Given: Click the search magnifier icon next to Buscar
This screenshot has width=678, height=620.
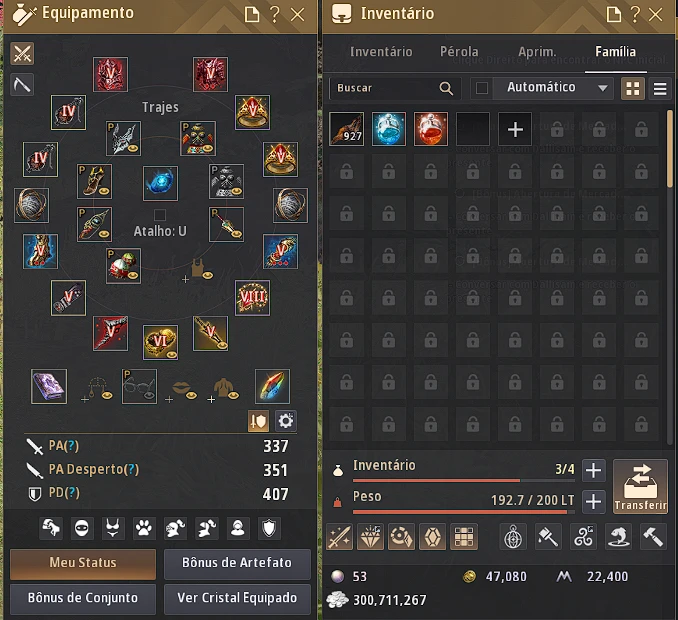Looking at the screenshot, I should point(446,88).
